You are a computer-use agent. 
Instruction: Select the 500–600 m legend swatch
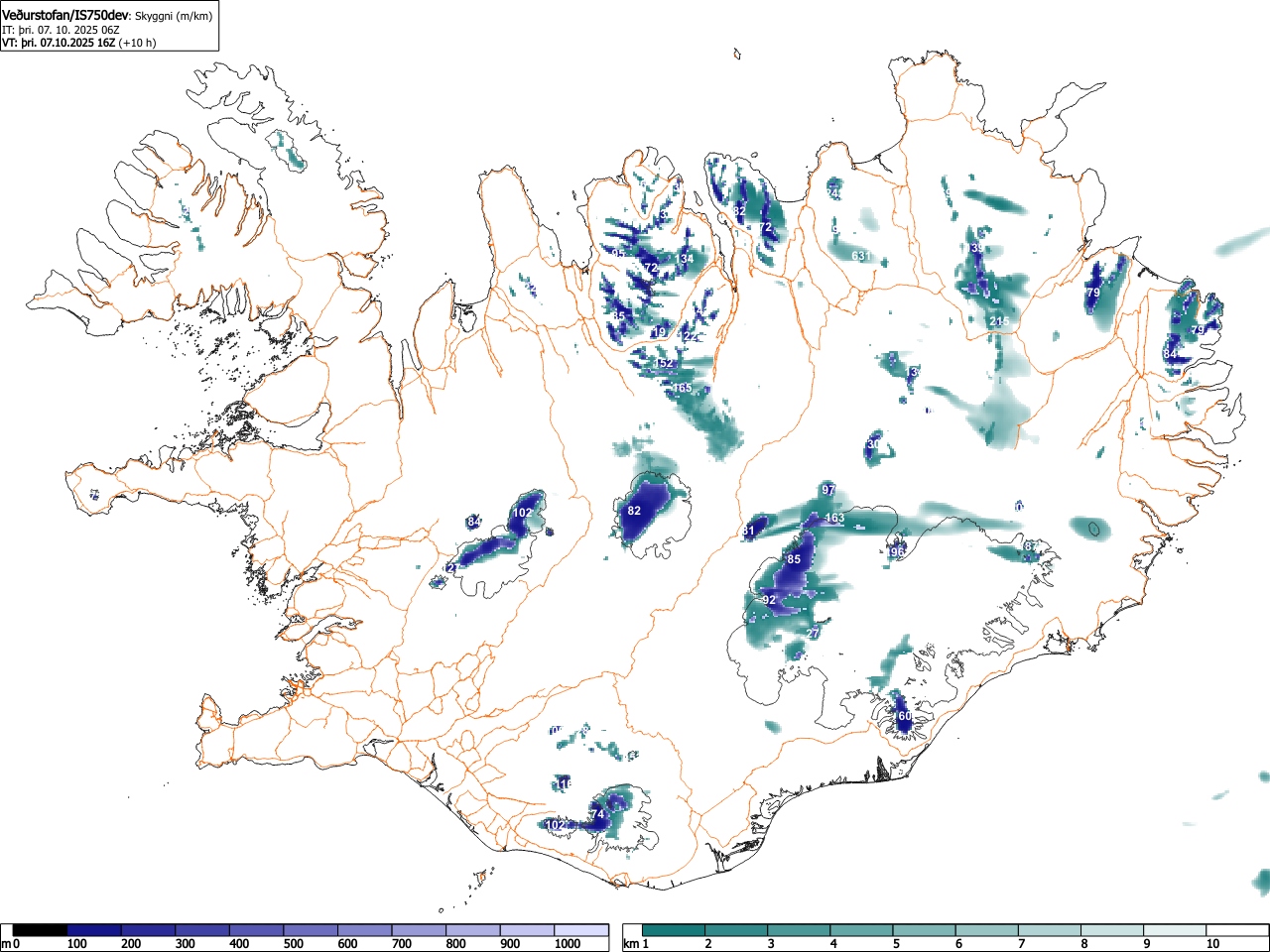pos(311,930)
